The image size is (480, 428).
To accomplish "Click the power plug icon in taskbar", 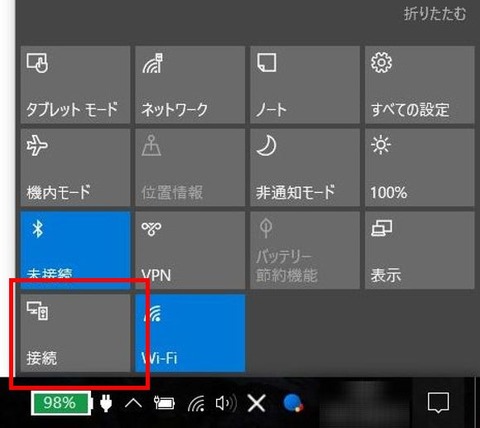I will coord(106,403).
